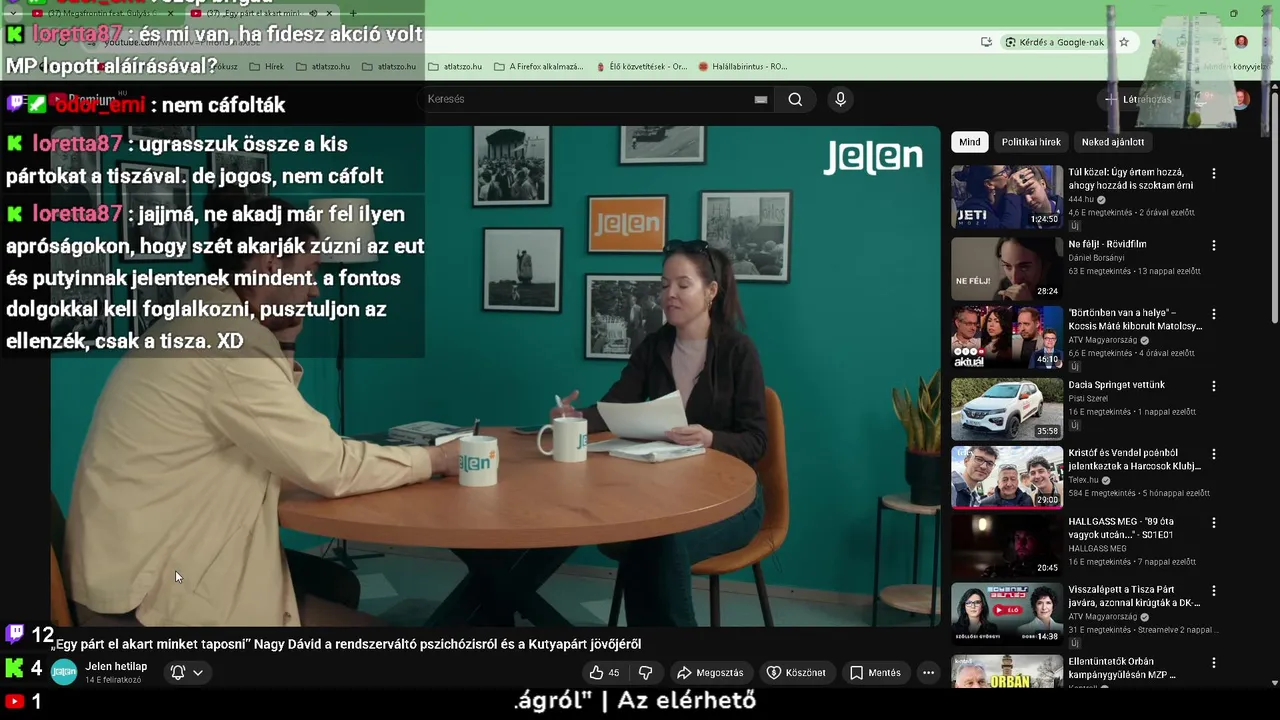The height and width of the screenshot is (720, 1280).
Task: Select the Neked ajánlott filter chip
Action: point(1113,142)
